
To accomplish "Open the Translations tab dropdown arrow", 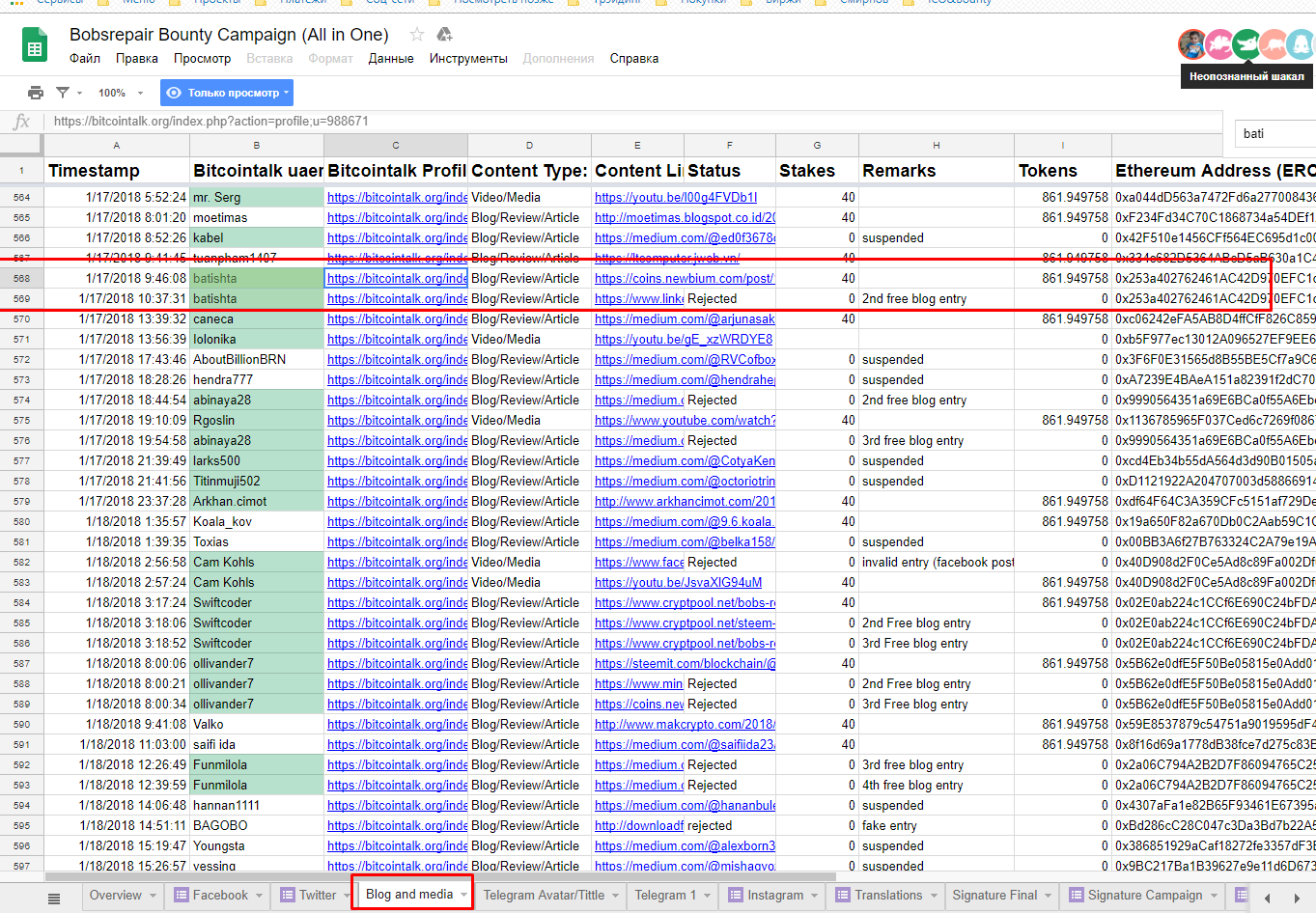I will click(934, 896).
